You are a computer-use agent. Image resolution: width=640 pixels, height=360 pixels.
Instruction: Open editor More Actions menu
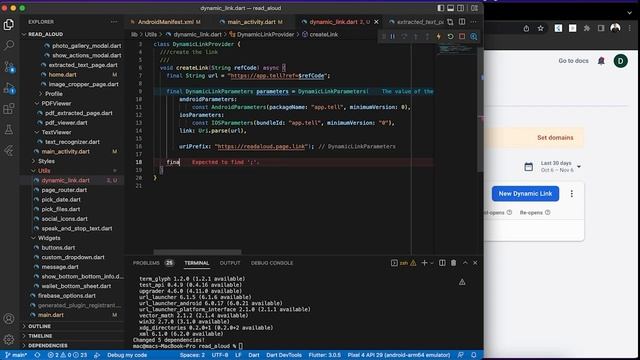coord(474,22)
